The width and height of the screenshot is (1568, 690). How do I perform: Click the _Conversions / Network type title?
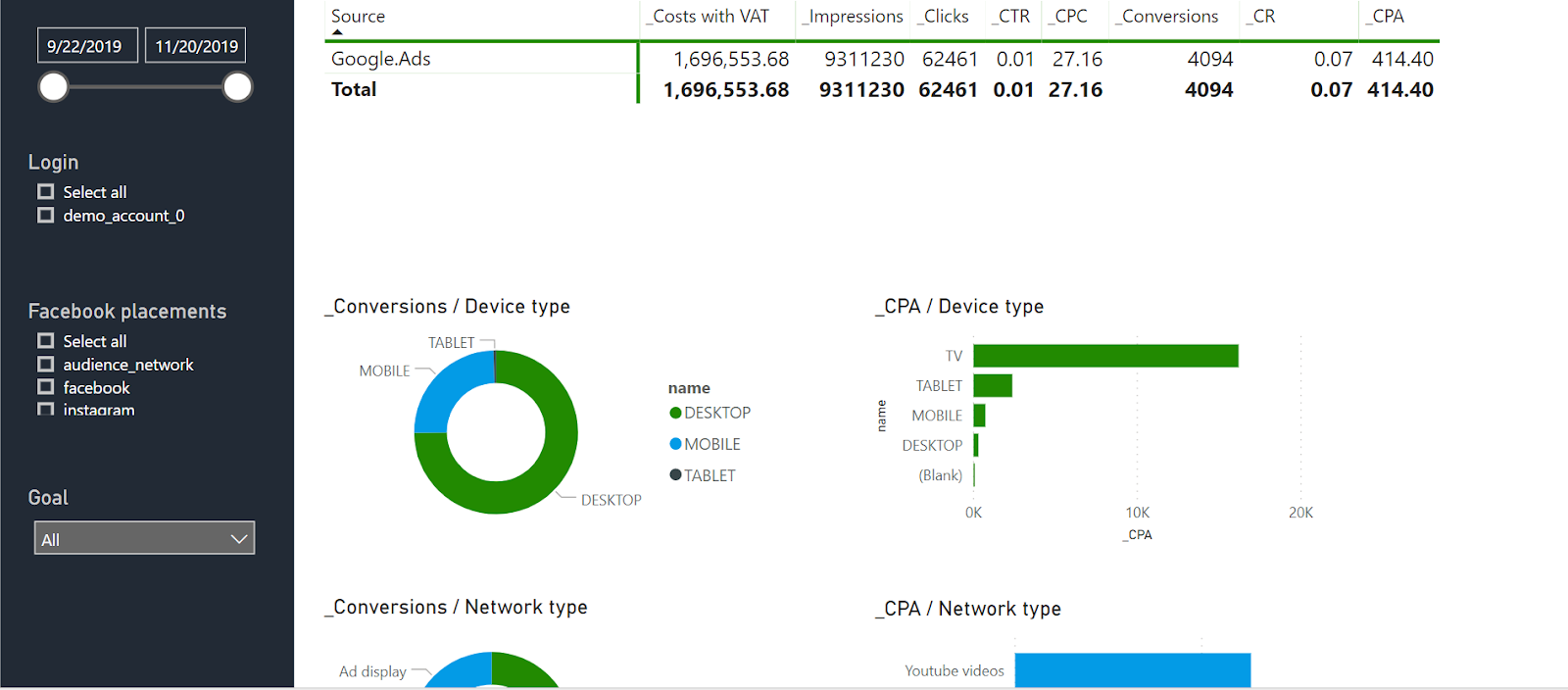[x=457, y=608]
